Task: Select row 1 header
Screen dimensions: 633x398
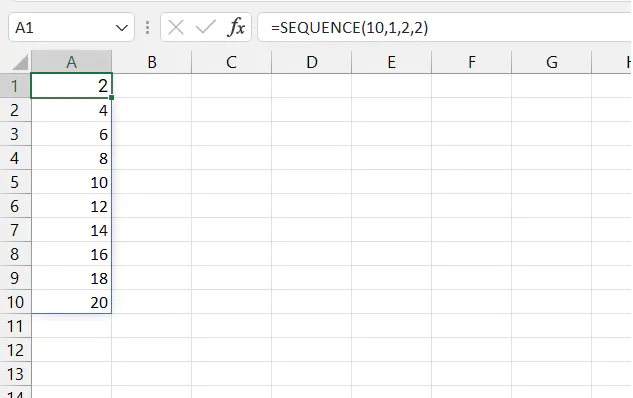Action: coord(15,86)
